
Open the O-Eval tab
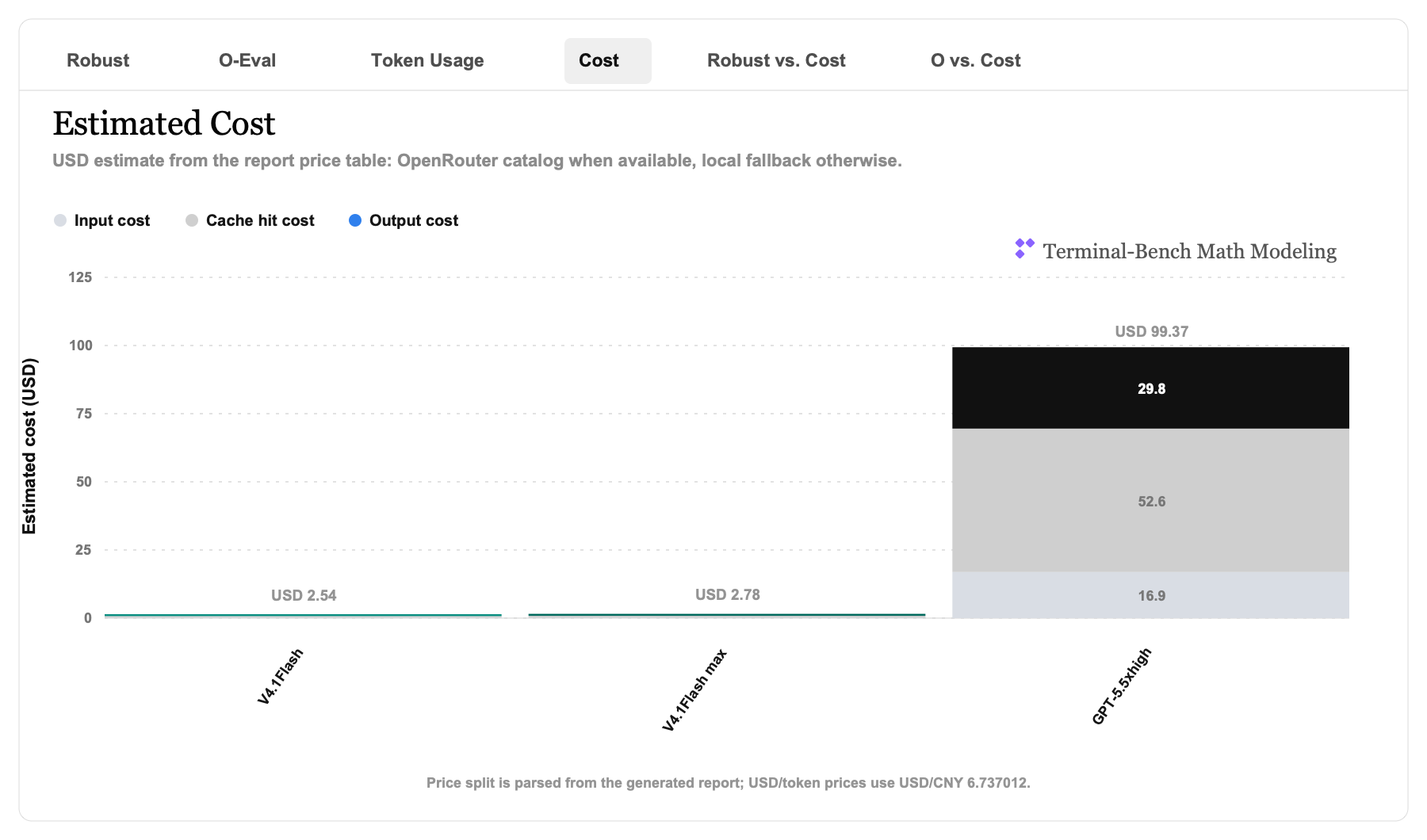pos(247,61)
